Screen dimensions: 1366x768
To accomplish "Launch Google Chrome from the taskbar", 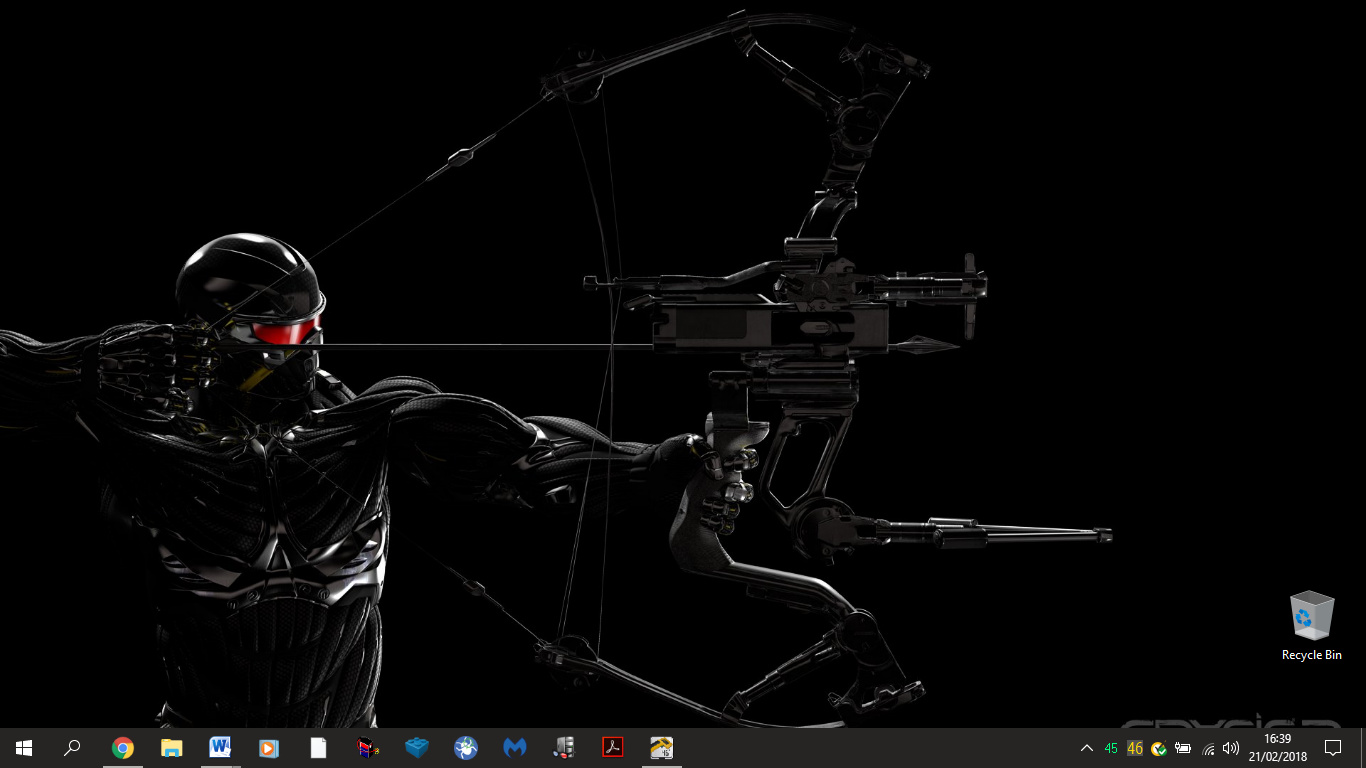I will click(123, 748).
